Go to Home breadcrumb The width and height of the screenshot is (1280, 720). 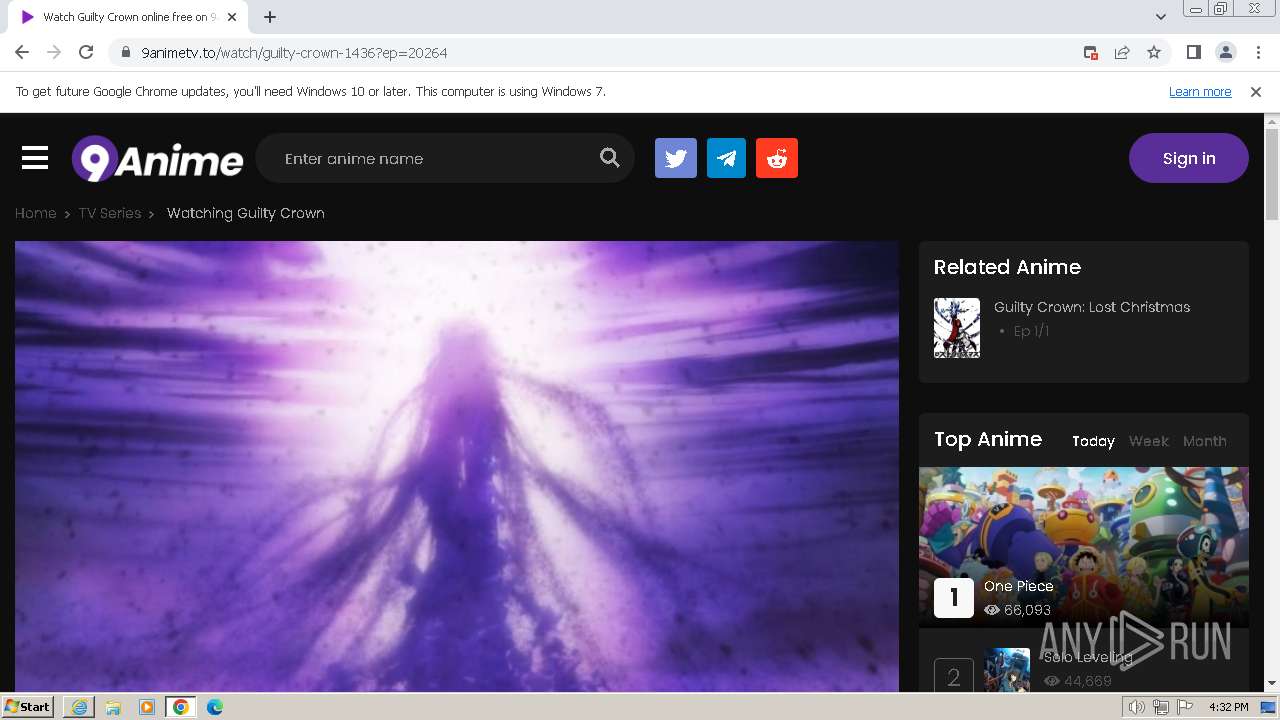coord(35,213)
